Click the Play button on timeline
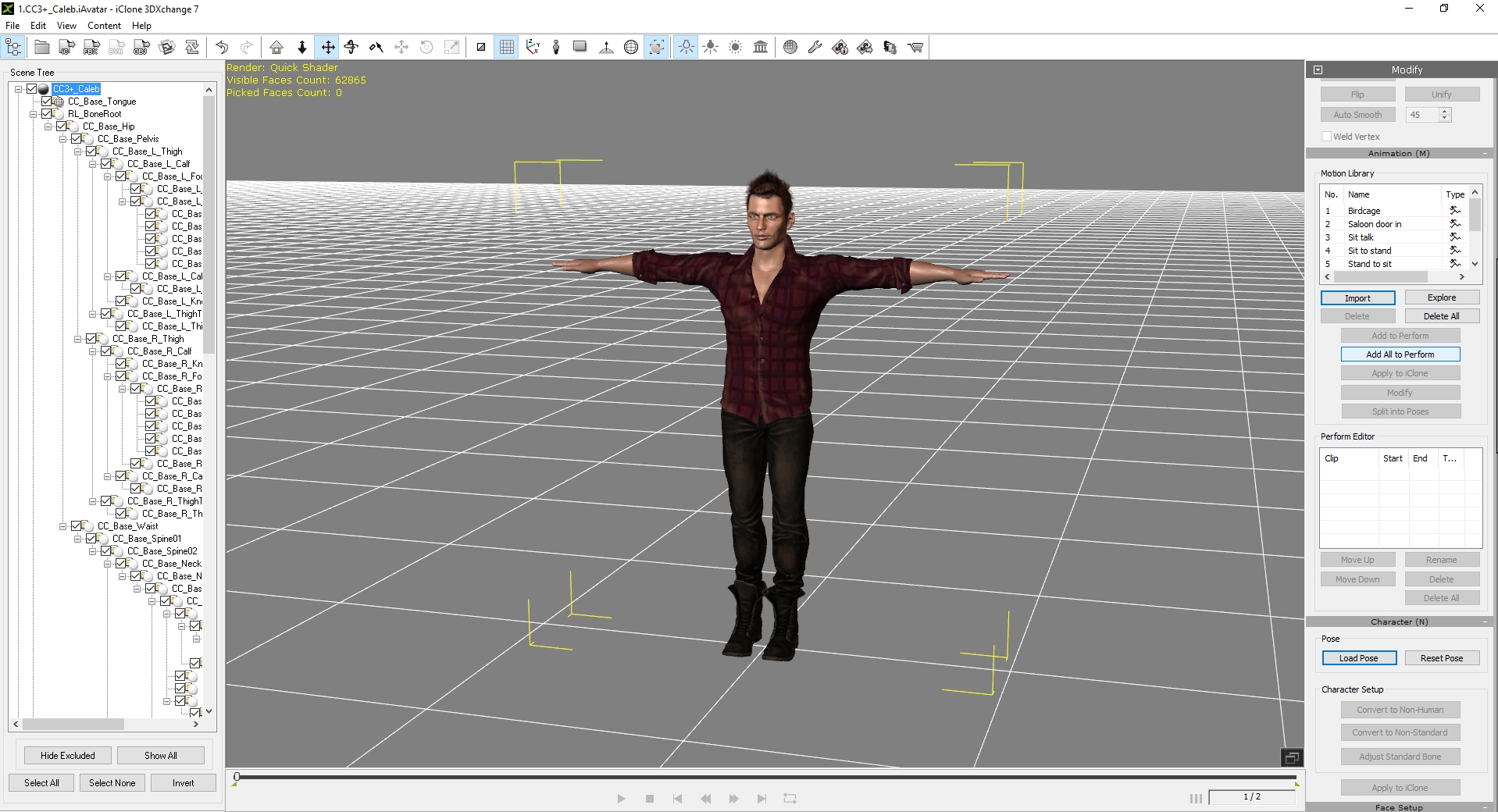The width and height of the screenshot is (1498, 812). [621, 799]
